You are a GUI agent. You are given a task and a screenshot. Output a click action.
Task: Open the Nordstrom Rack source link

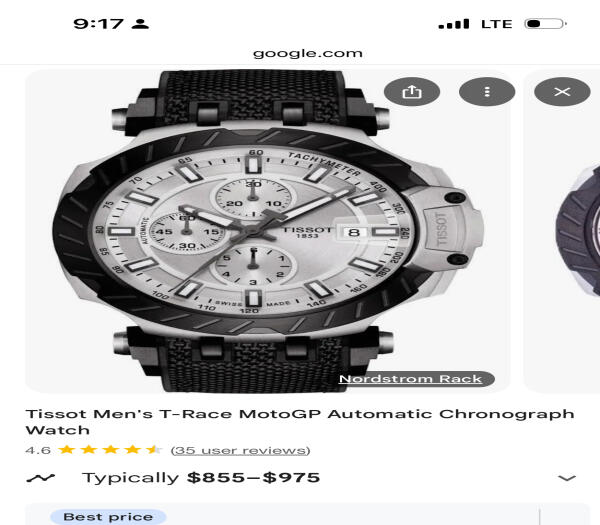410,379
